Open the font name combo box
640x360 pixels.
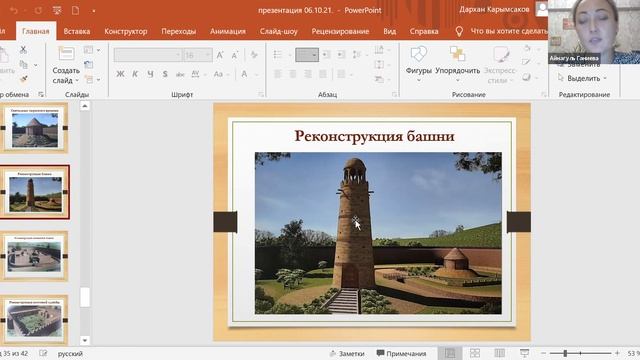147,55
